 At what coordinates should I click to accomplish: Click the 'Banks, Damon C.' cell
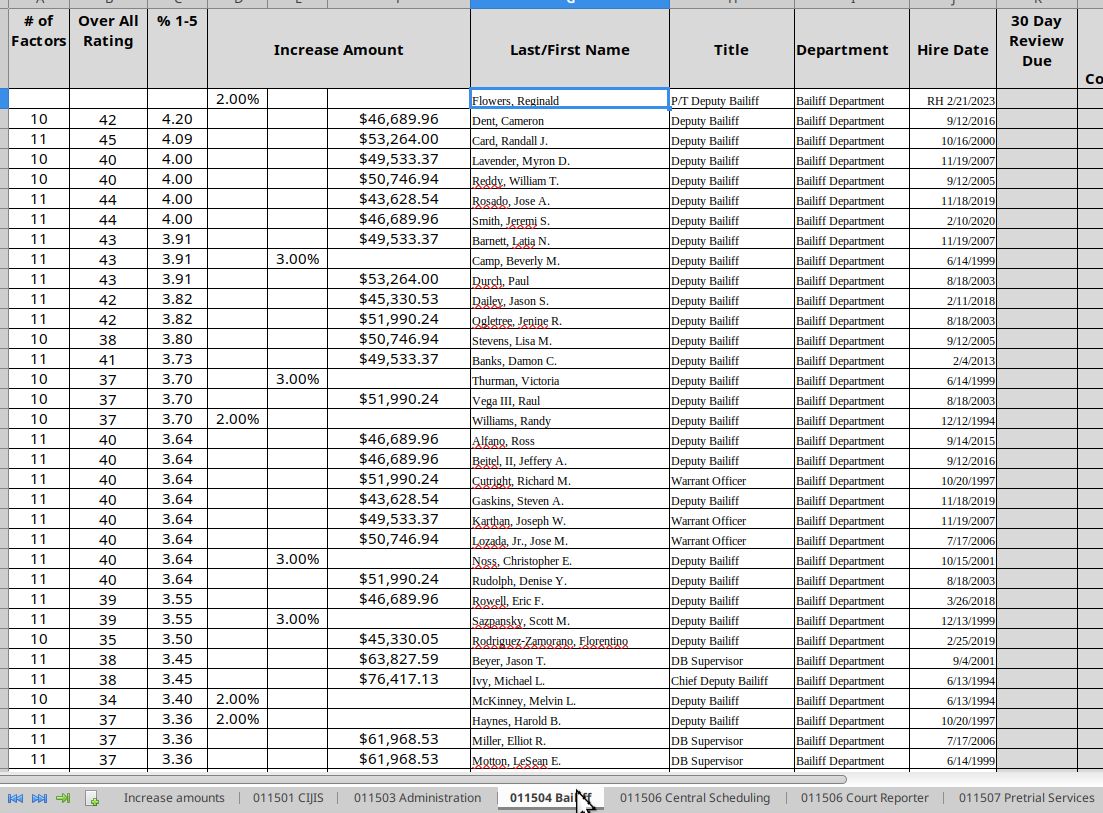pyautogui.click(x=569, y=361)
